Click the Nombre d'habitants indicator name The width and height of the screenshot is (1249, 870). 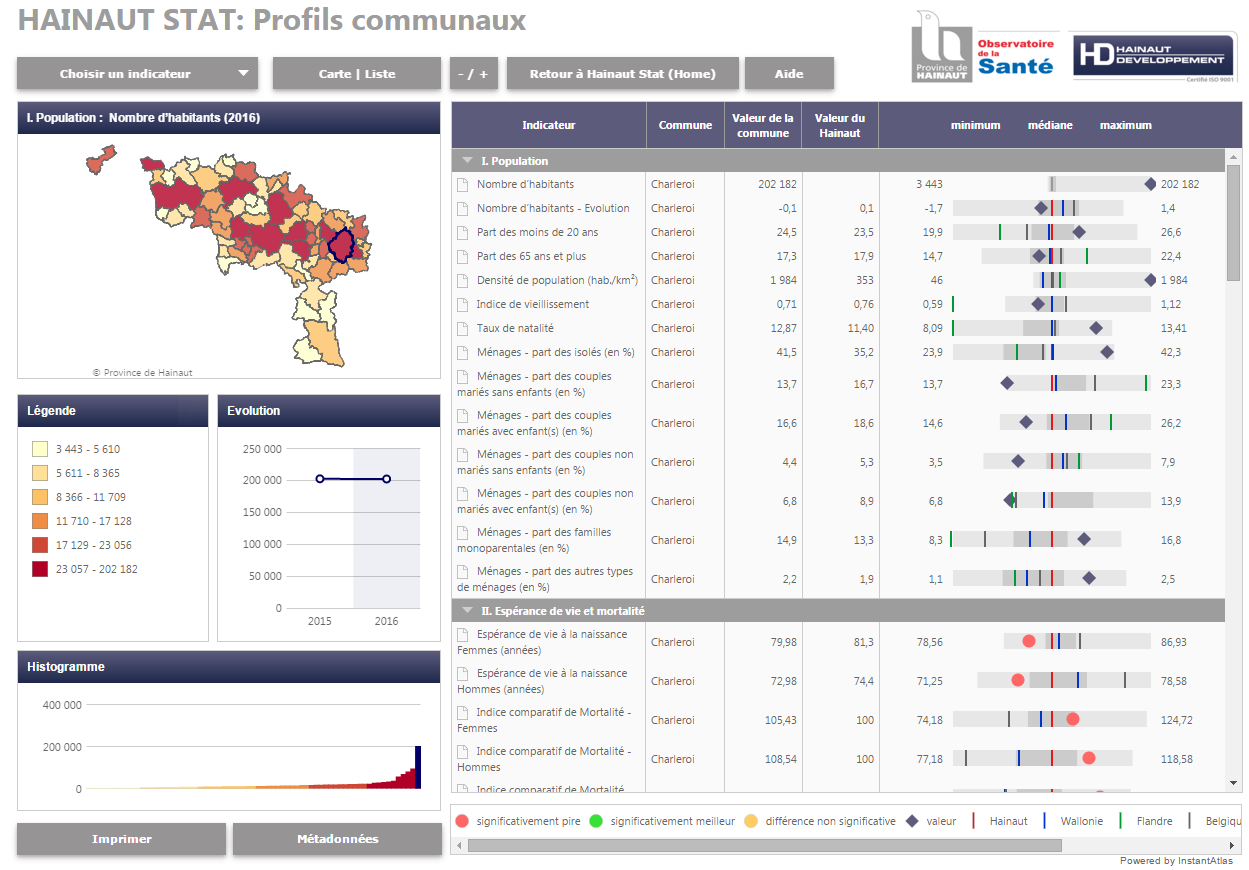tap(525, 184)
